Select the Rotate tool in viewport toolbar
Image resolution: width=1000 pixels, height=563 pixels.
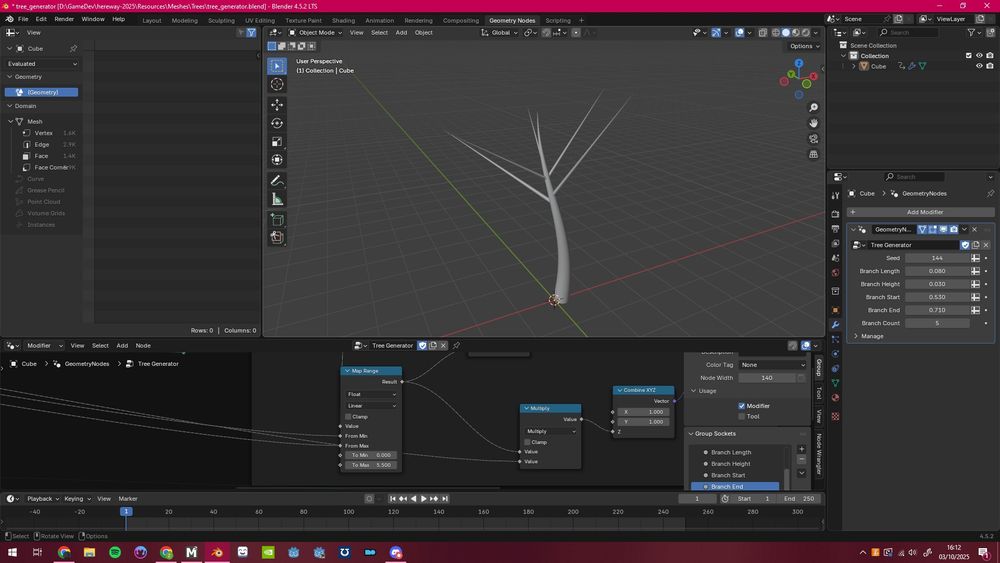click(x=277, y=123)
